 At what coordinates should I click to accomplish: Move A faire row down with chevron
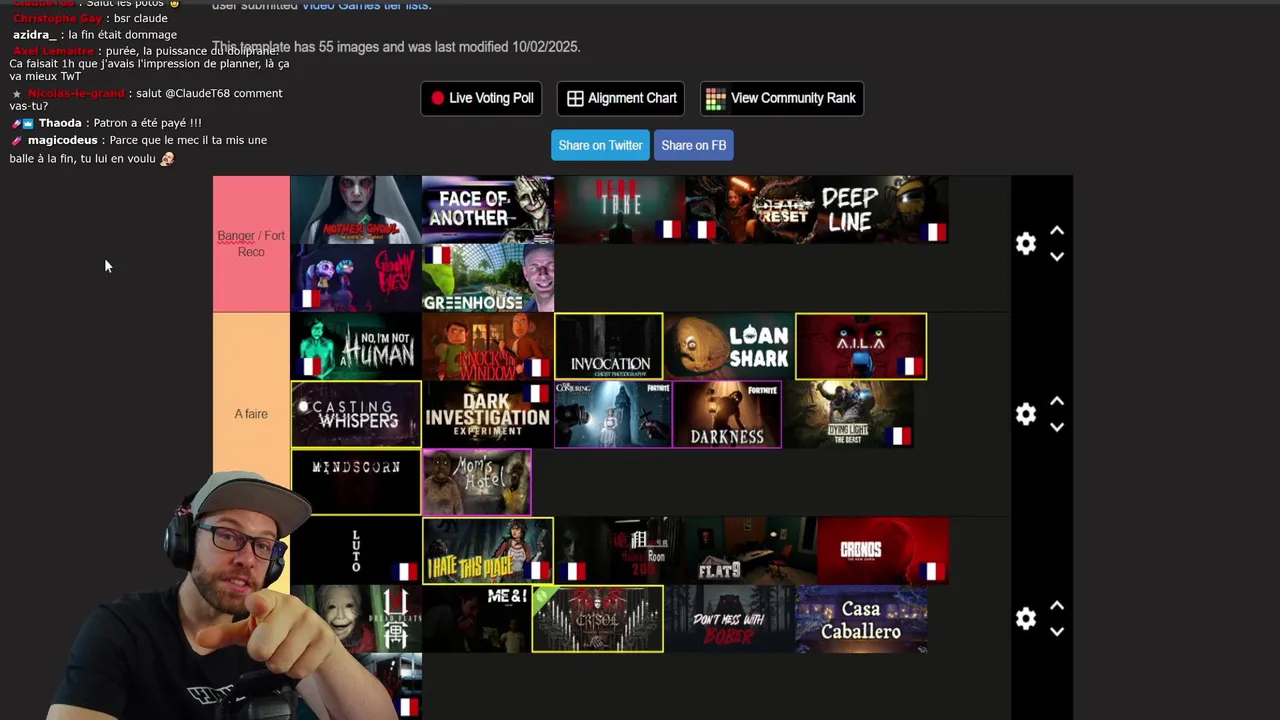pos(1057,427)
